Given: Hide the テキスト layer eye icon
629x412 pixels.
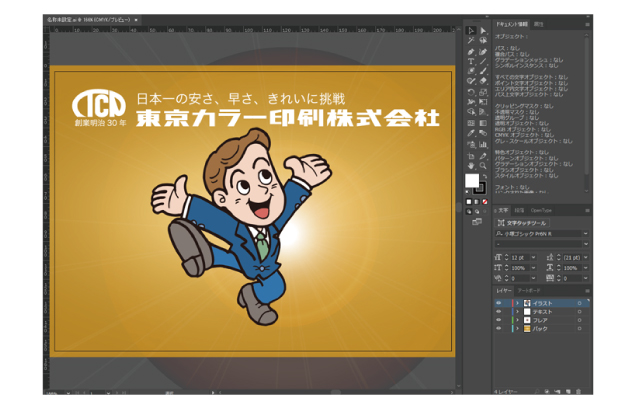Looking at the screenshot, I should (x=499, y=311).
